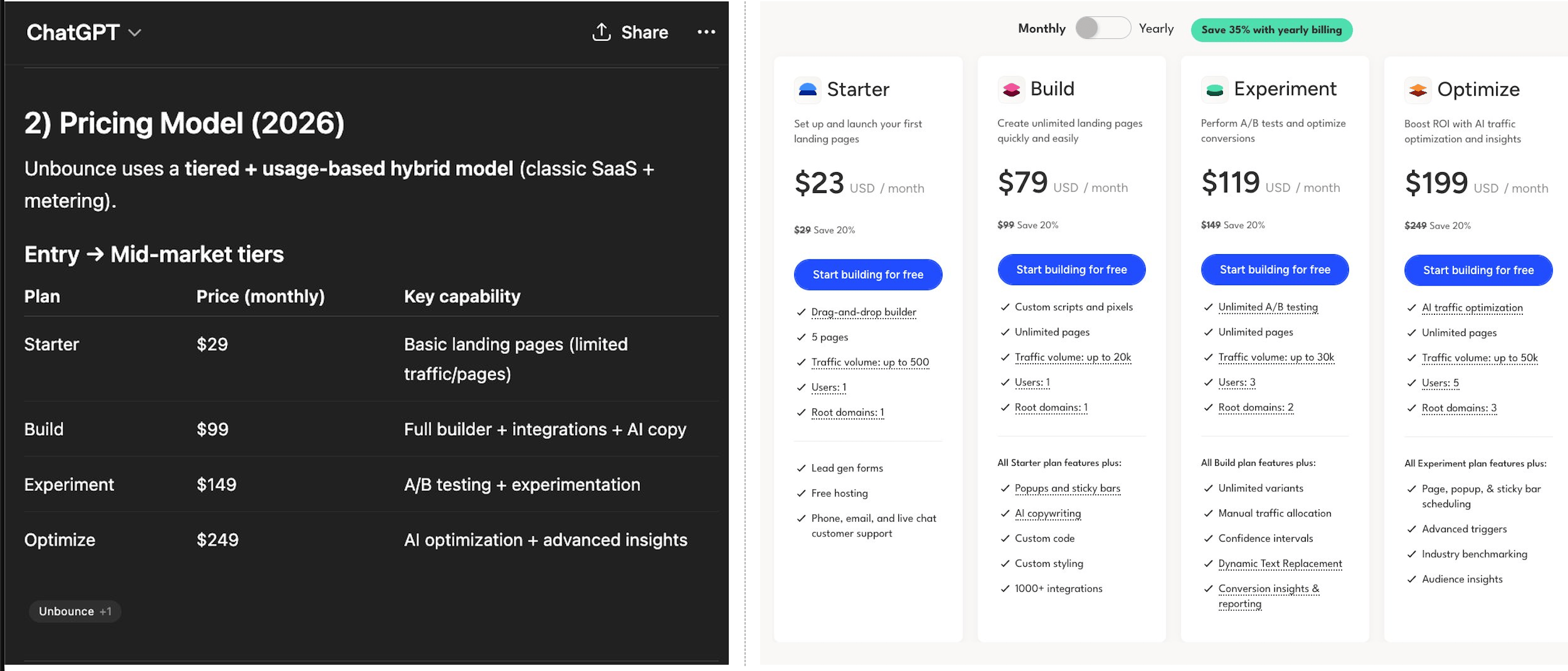Click the Share label in header
The height and width of the screenshot is (671, 1568).
tap(644, 32)
